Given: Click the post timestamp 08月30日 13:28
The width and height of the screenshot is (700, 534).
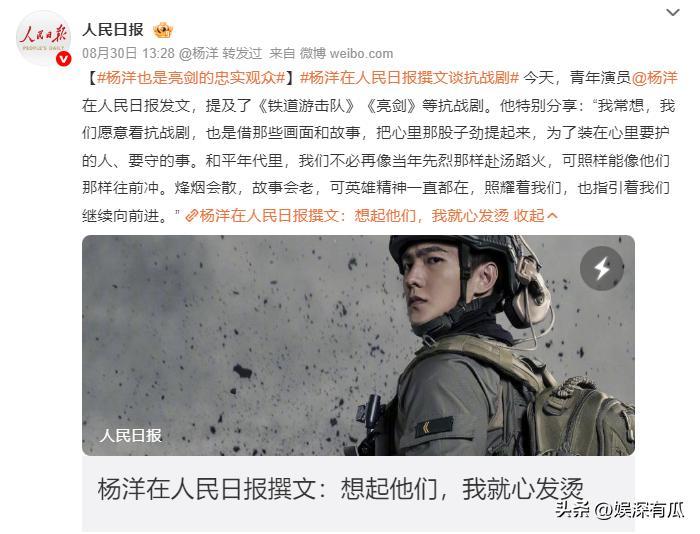Looking at the screenshot, I should click(128, 54).
